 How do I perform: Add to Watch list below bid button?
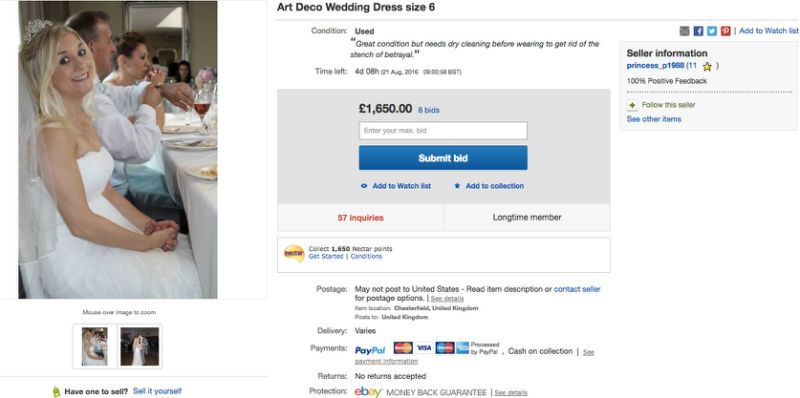(x=396, y=186)
